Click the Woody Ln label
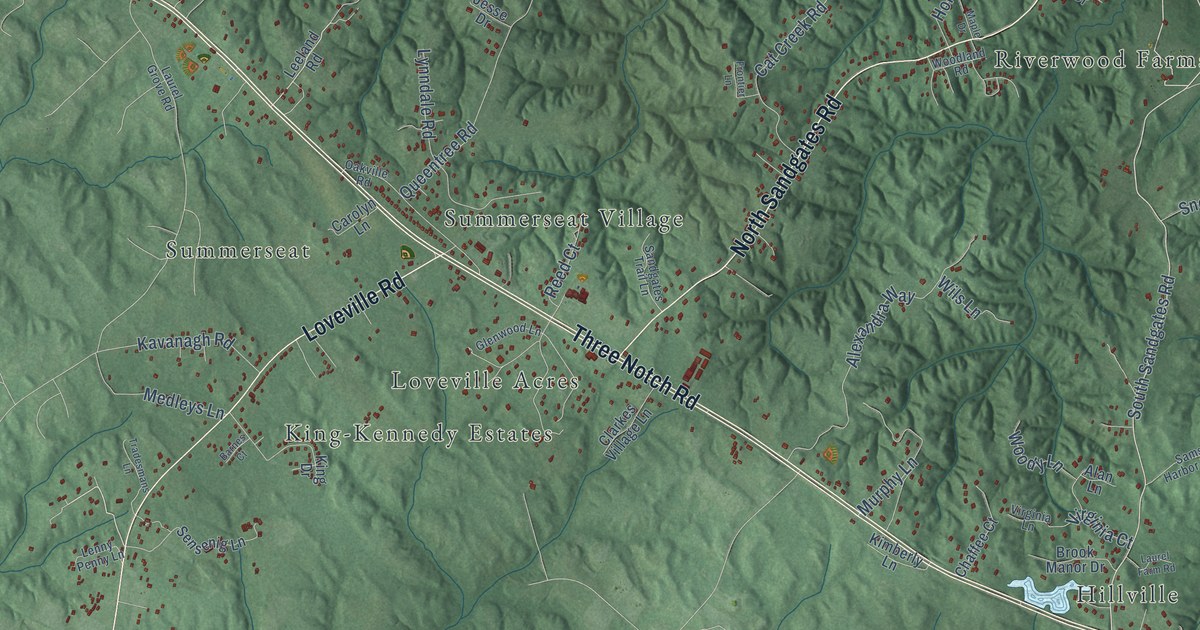The width and height of the screenshot is (1200, 630). [x=1034, y=452]
